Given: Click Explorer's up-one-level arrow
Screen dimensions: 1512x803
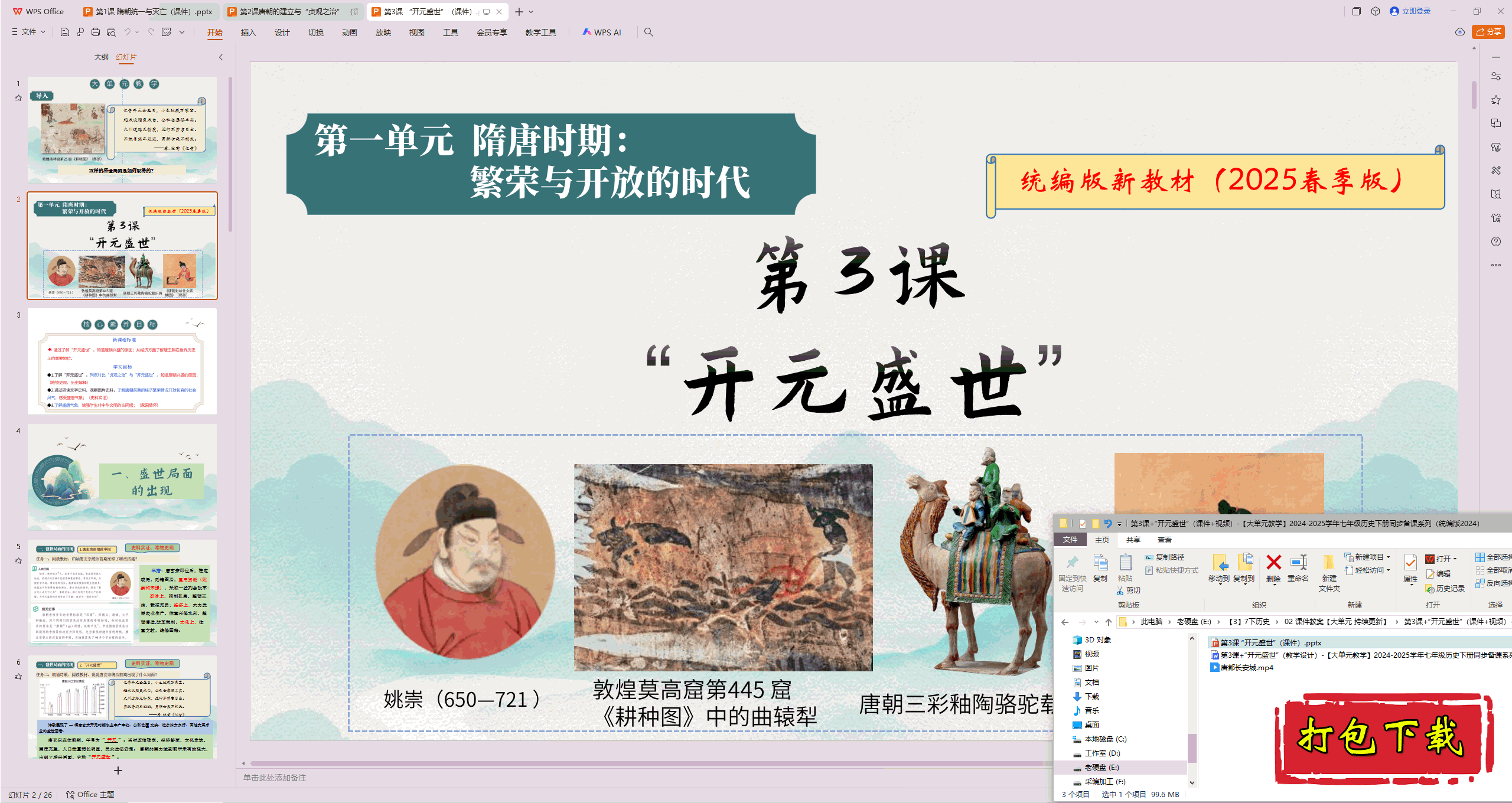Looking at the screenshot, I should [1109, 622].
